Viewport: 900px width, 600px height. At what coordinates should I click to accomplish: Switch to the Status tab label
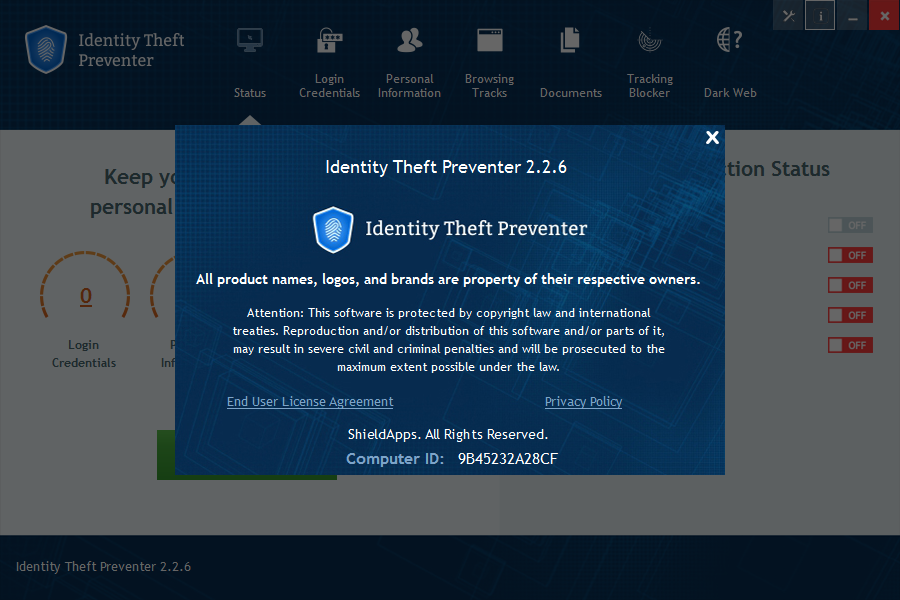tap(250, 92)
